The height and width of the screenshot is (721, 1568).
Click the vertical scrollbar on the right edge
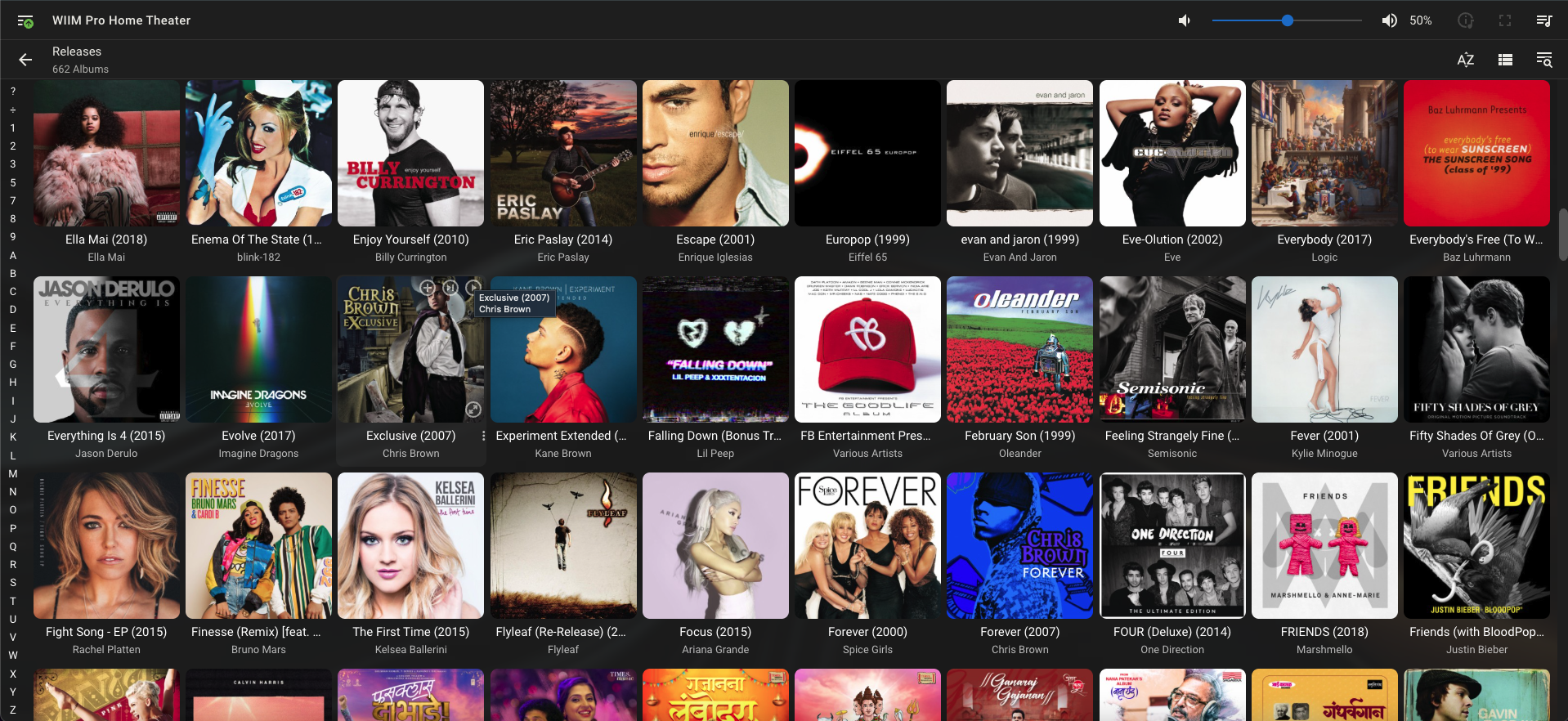[x=1562, y=235]
